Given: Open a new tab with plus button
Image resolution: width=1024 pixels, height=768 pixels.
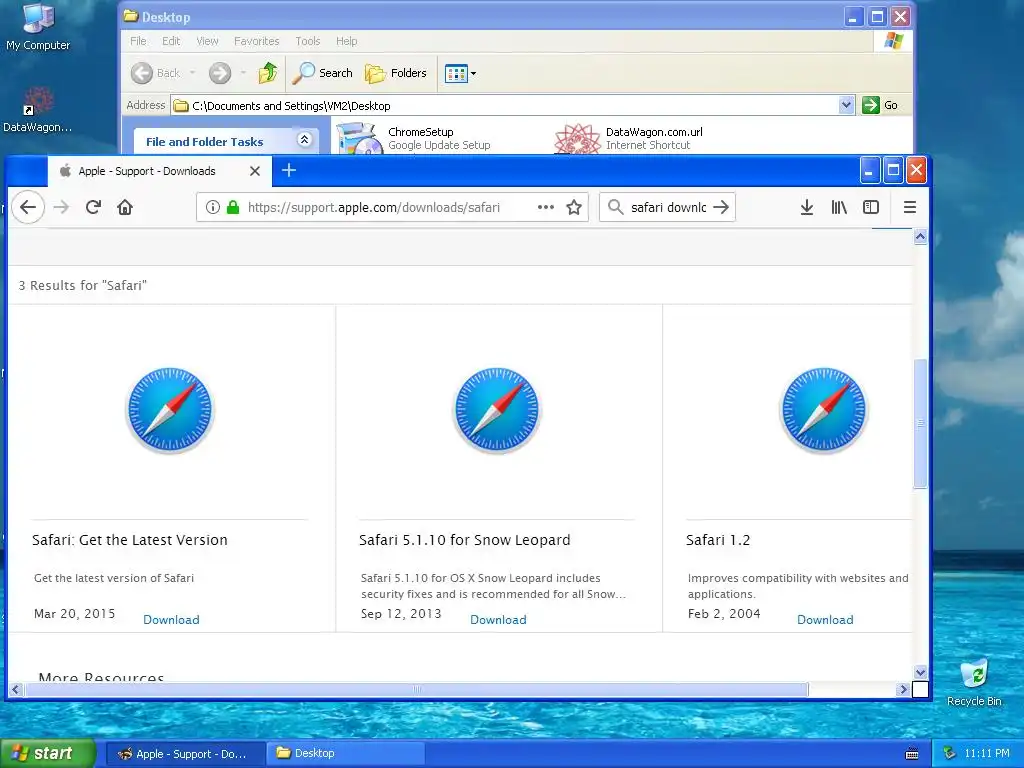Looking at the screenshot, I should click(x=289, y=170).
